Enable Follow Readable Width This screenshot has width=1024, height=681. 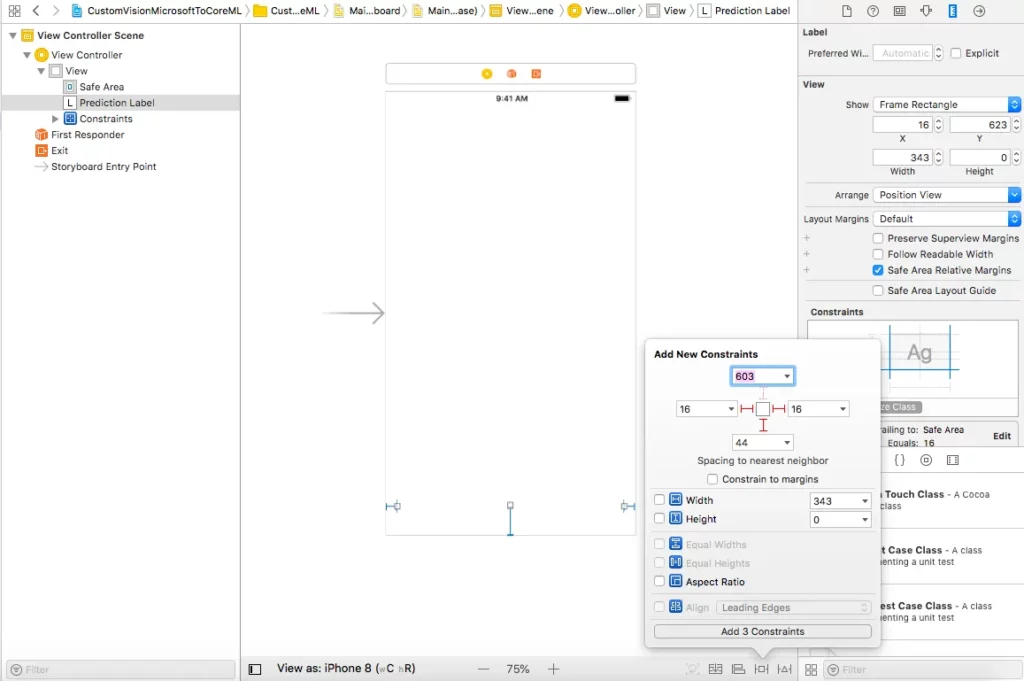click(x=878, y=255)
